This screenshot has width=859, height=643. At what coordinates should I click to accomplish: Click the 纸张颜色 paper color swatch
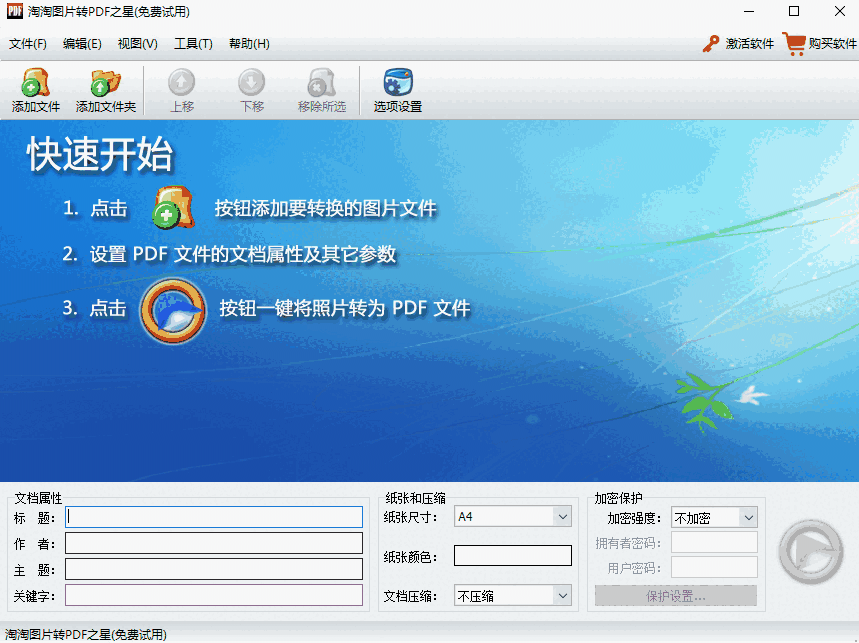pyautogui.click(x=513, y=554)
